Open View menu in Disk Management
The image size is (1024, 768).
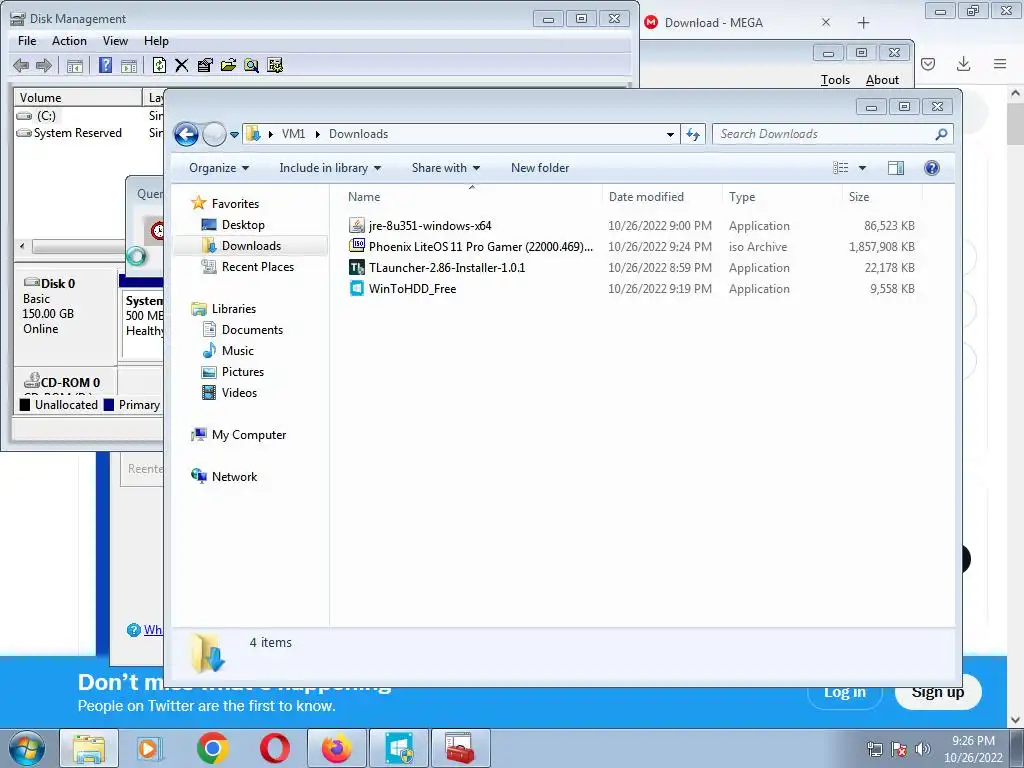point(115,40)
